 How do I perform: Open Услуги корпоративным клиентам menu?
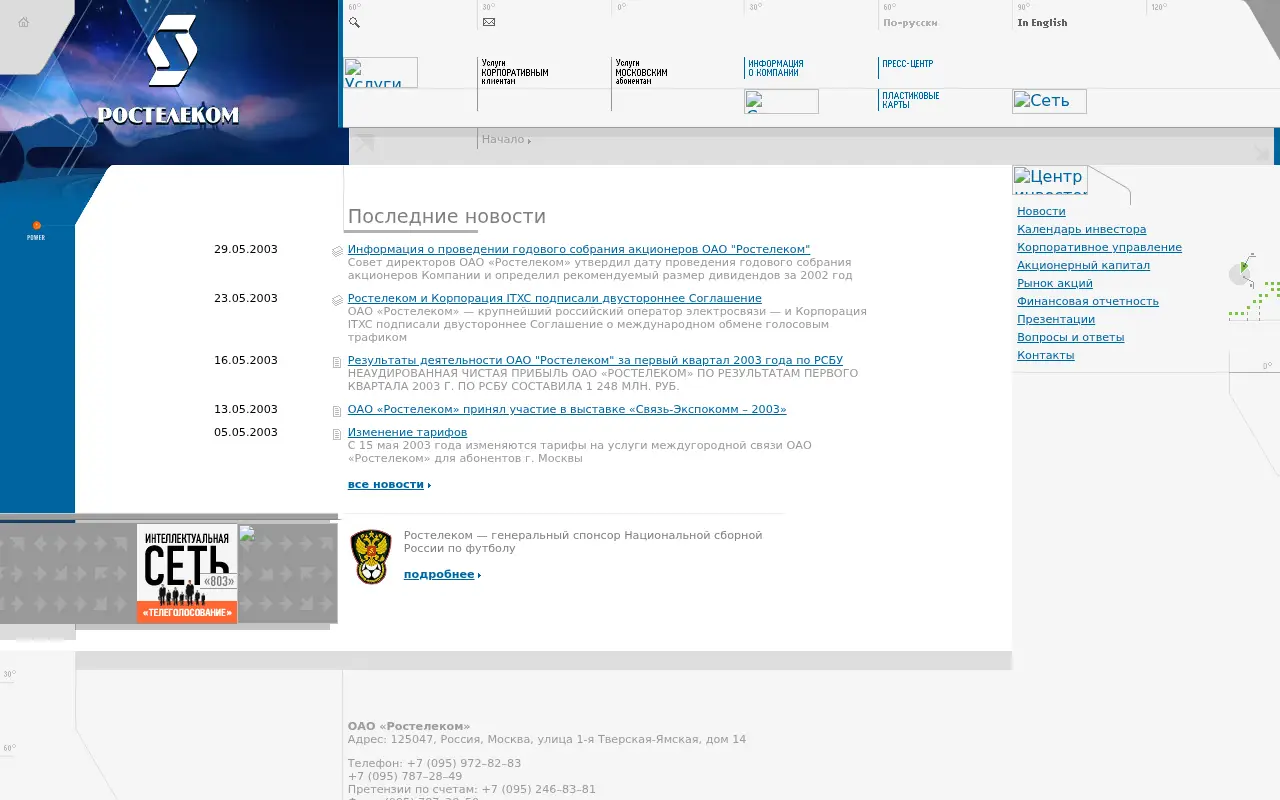pyautogui.click(x=514, y=71)
